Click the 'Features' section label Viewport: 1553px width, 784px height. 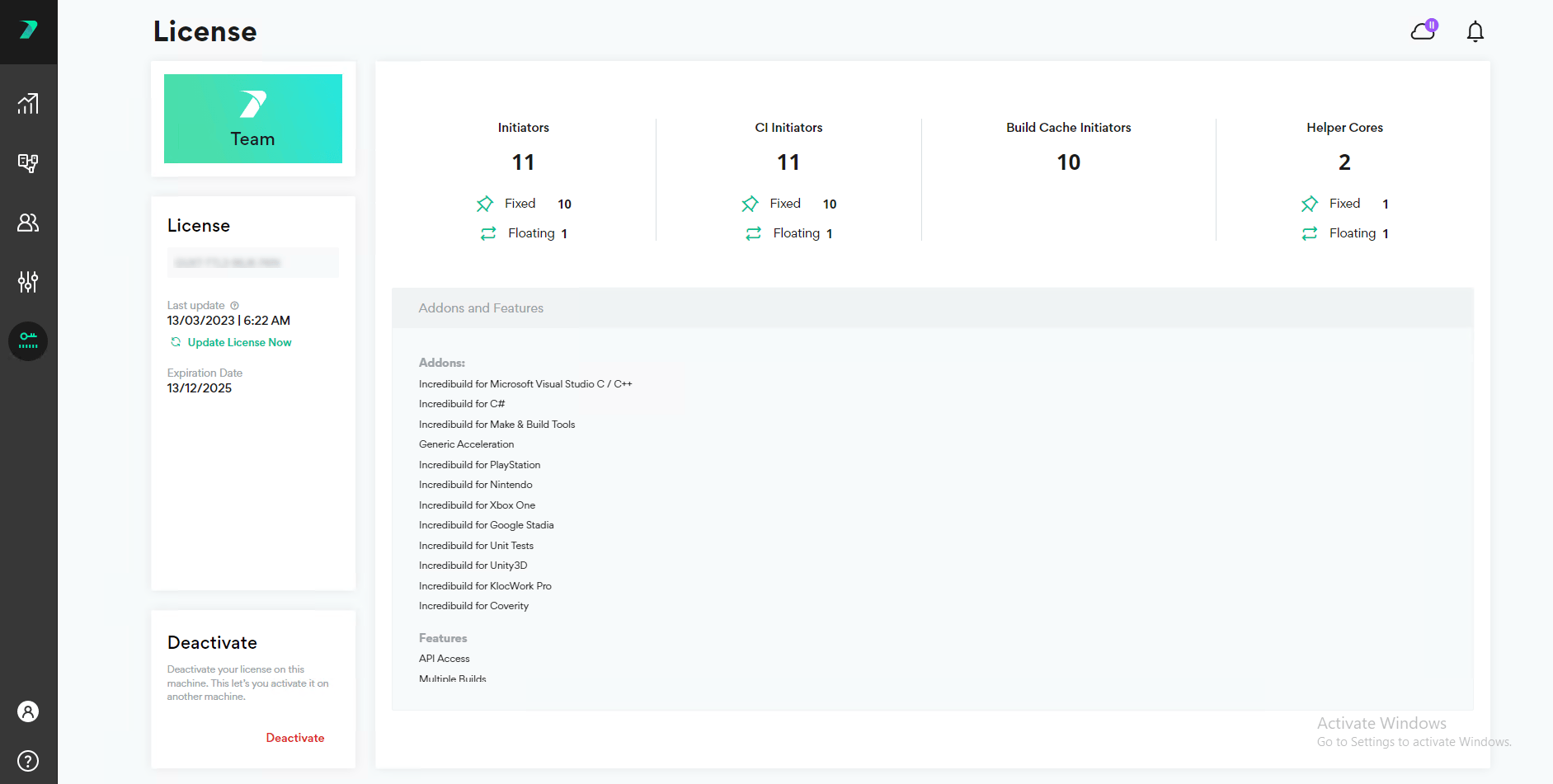(443, 638)
